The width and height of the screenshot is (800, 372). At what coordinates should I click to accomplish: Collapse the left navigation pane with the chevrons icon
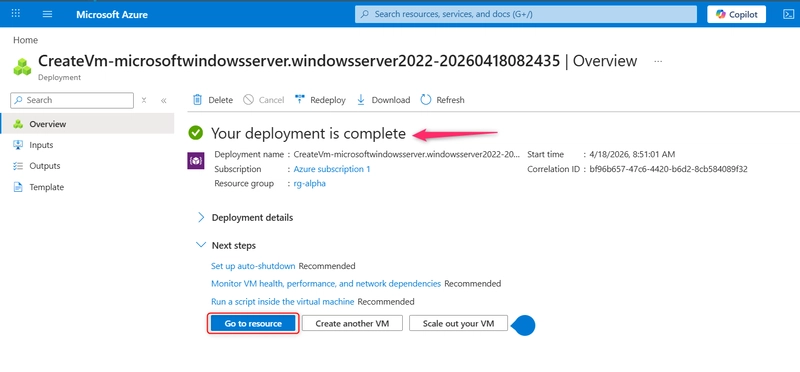pyautogui.click(x=164, y=101)
